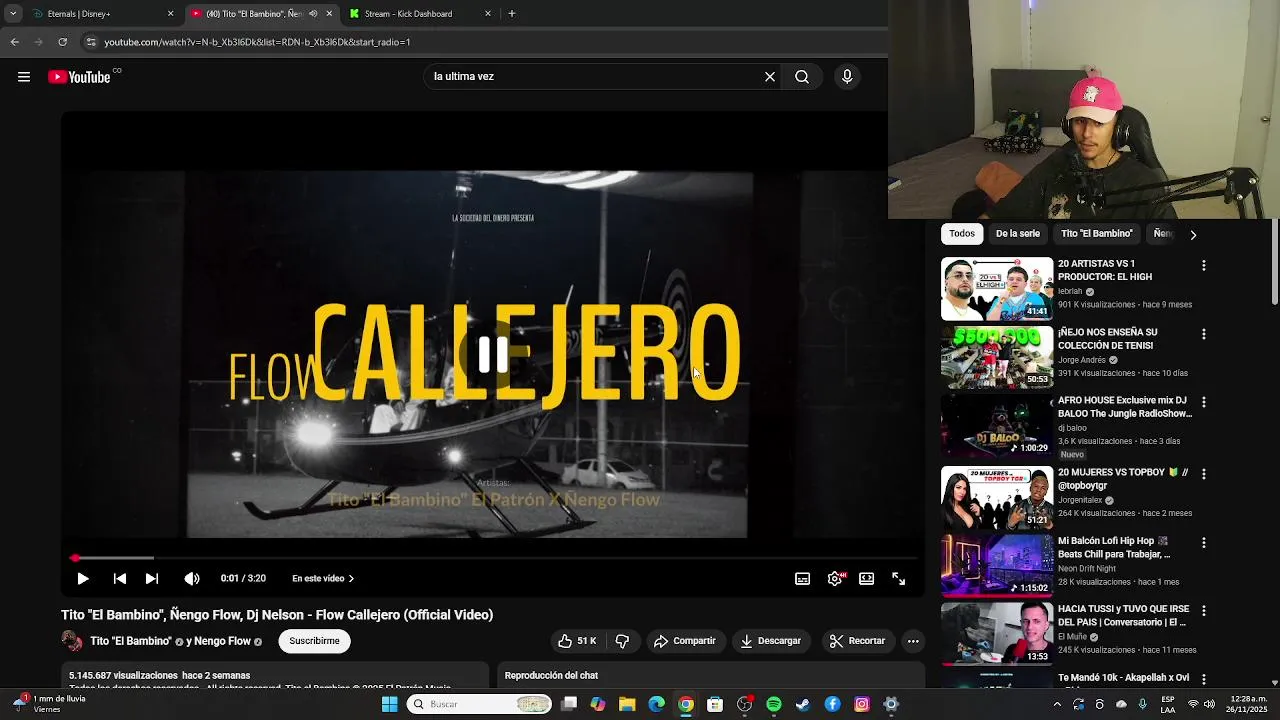Viewport: 1280px width, 720px height.
Task: Reload the page
Action: pos(62,42)
